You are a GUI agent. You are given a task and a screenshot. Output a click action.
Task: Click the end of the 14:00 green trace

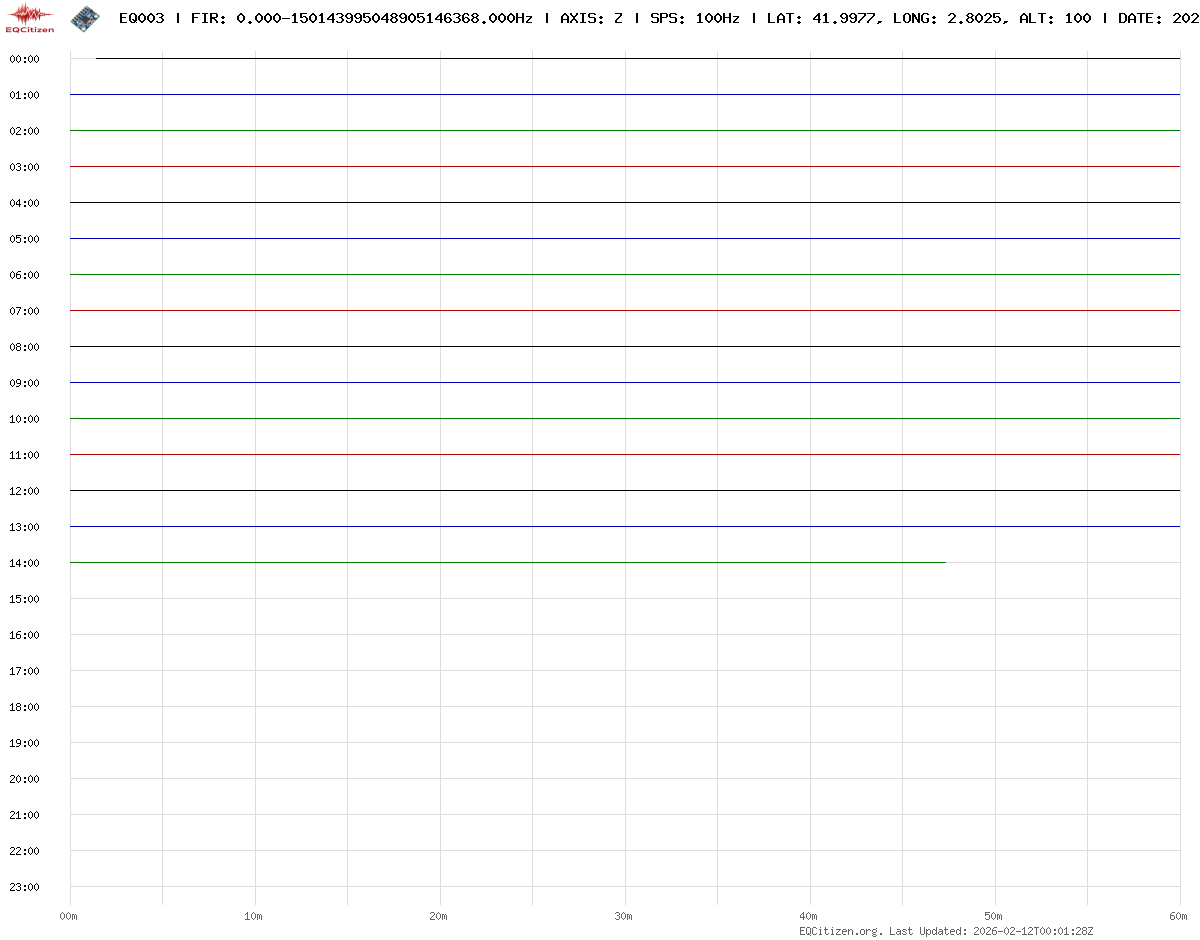point(944,563)
